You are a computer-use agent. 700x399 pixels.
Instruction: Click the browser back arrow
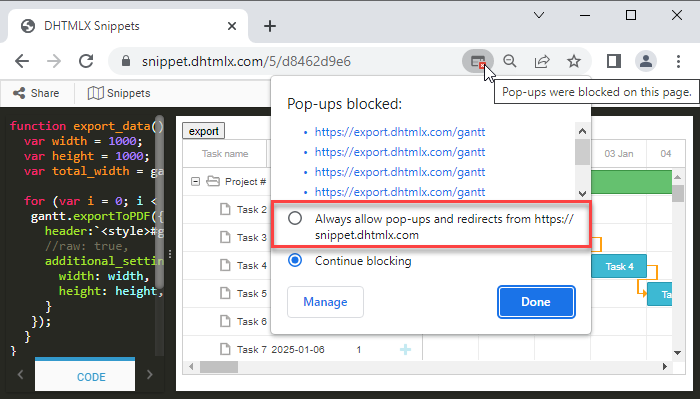[x=22, y=61]
